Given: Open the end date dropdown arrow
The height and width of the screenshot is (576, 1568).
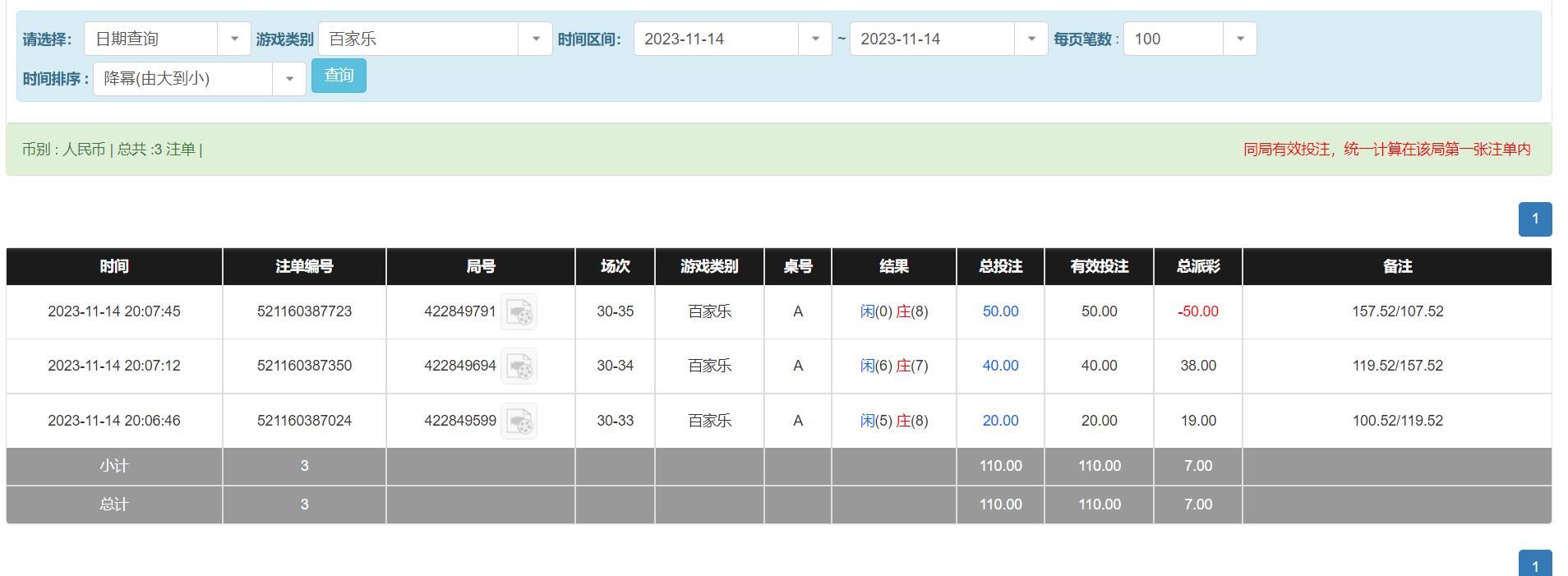Looking at the screenshot, I should [1031, 39].
